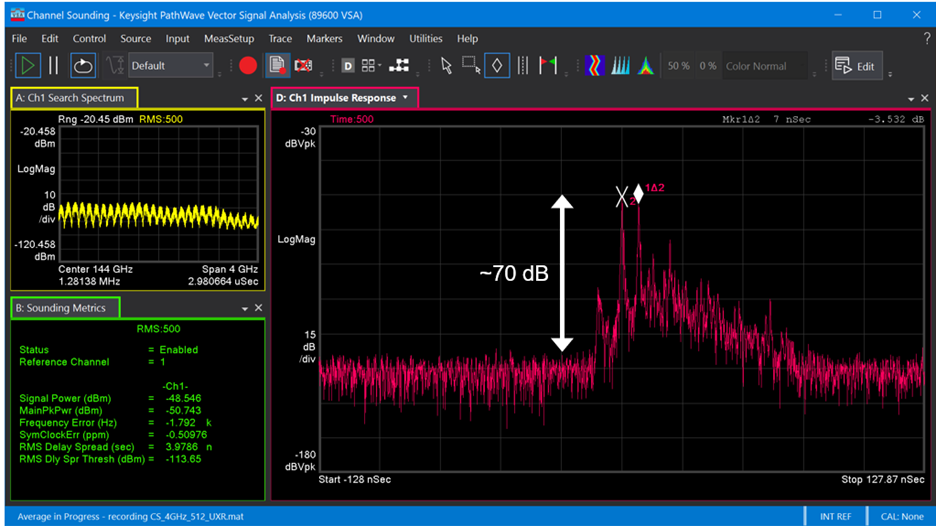Select the arrow pointer tool
Image resolution: width=936 pixels, height=526 pixels.
(x=446, y=66)
